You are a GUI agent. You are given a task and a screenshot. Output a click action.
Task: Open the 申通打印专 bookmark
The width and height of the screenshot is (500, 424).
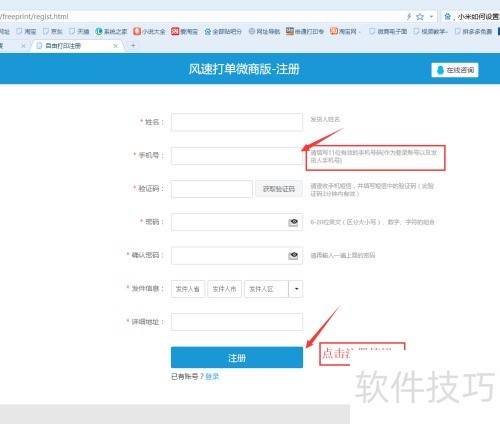pyautogui.click(x=305, y=31)
